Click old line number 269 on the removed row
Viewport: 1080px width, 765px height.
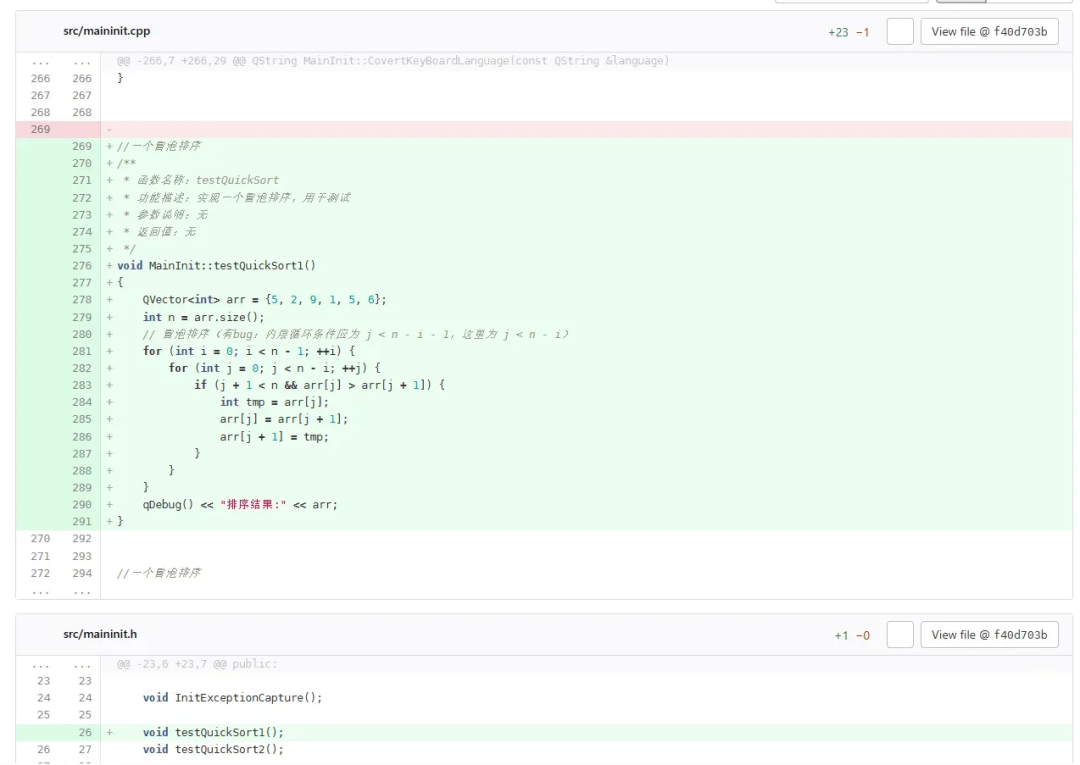click(x=40, y=129)
